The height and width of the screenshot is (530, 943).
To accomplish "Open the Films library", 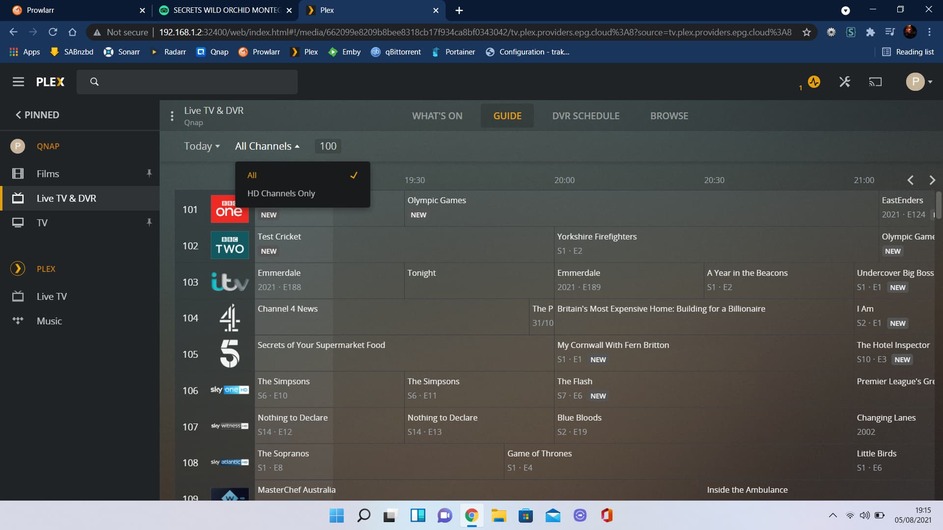I will pos(48,174).
